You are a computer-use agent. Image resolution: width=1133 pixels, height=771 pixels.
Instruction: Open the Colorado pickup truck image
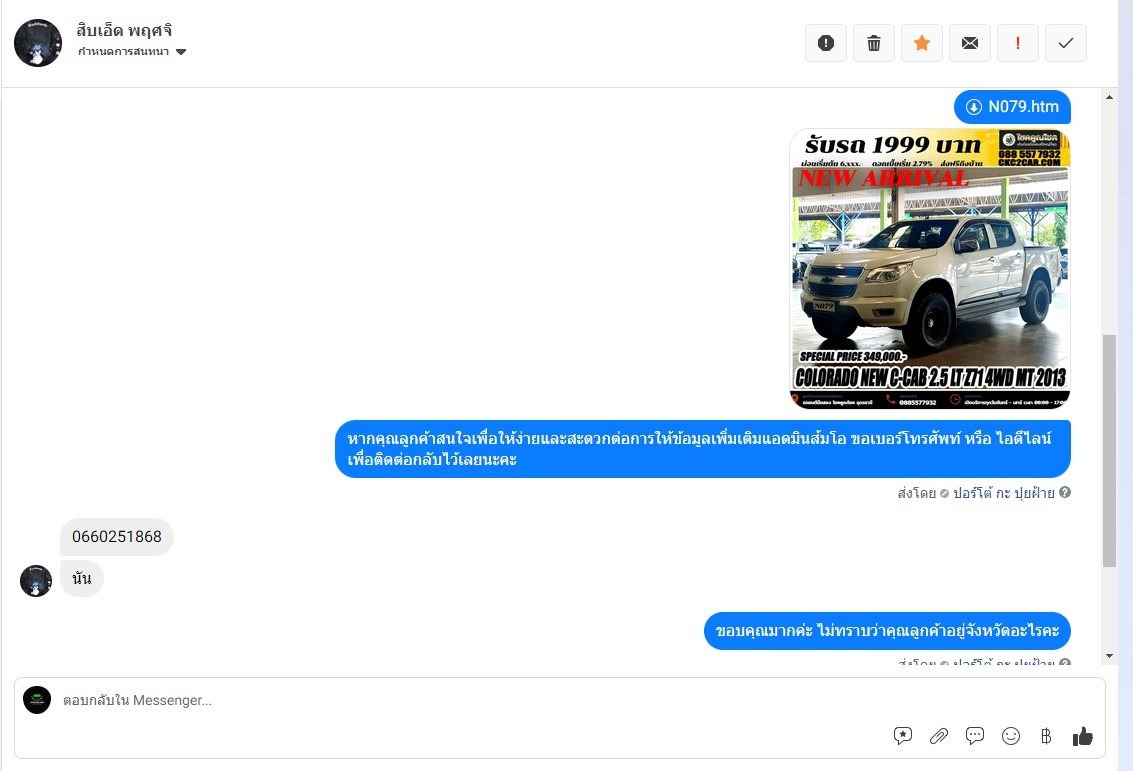click(x=930, y=269)
